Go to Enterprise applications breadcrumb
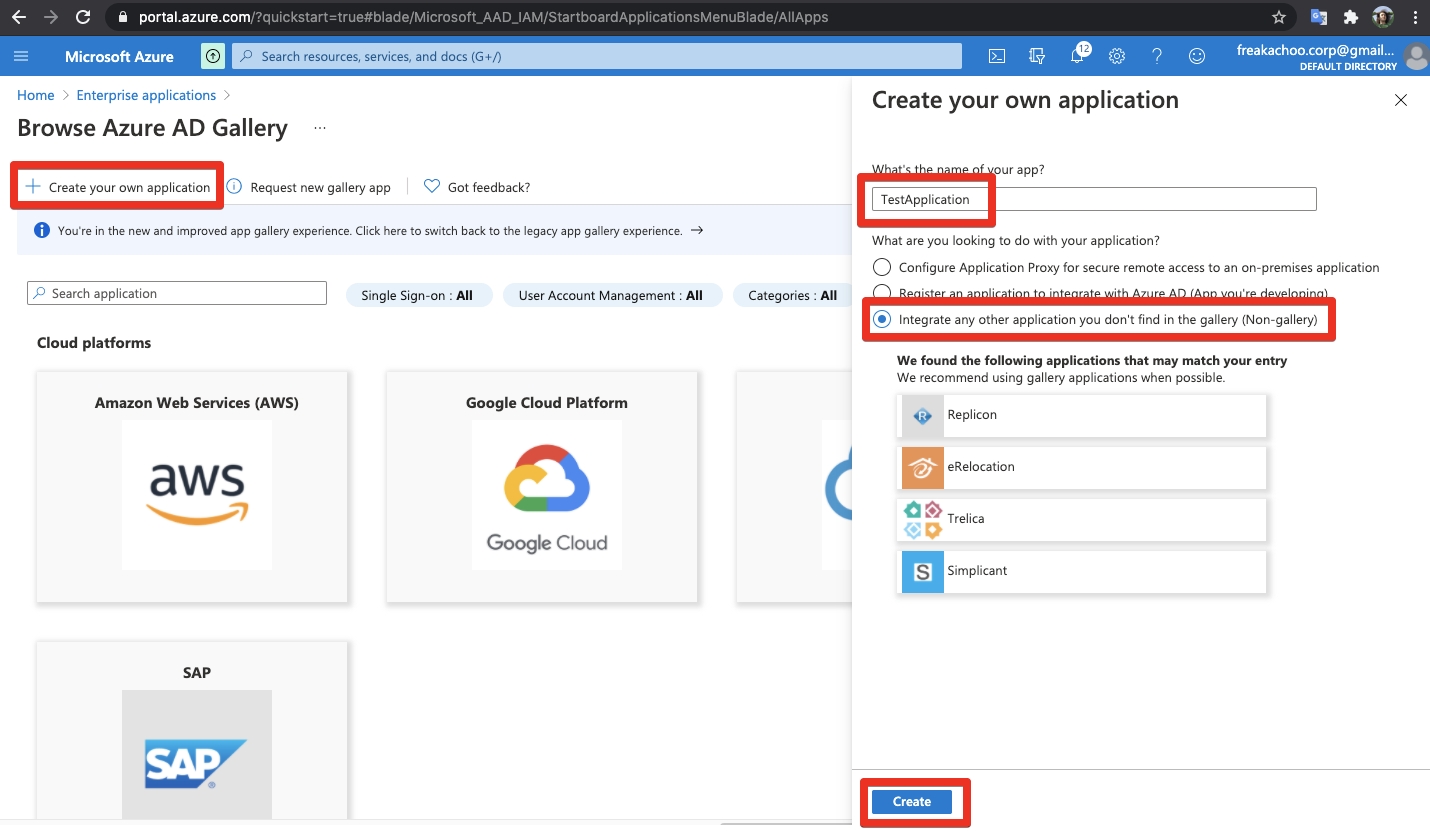This screenshot has height=831, width=1430. coord(146,95)
